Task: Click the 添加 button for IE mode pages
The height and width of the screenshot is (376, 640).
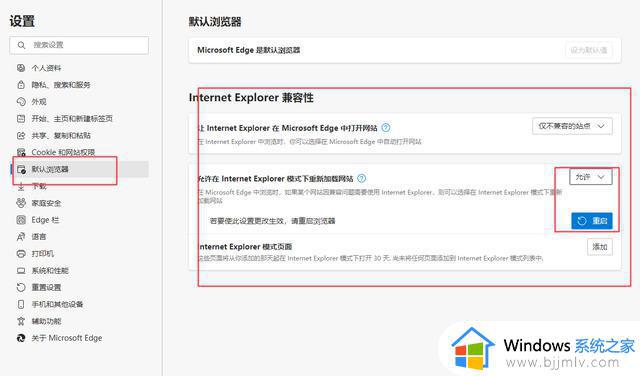Action: click(600, 247)
